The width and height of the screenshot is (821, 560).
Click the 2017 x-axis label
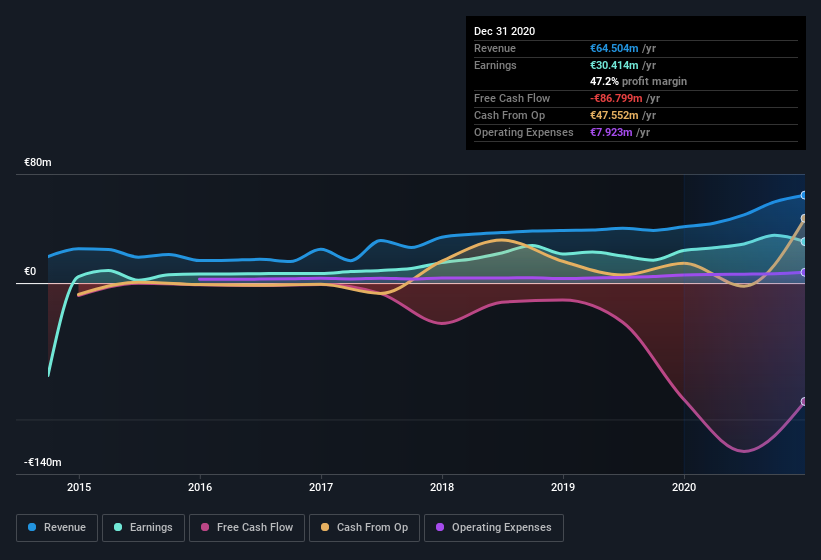coord(321,487)
